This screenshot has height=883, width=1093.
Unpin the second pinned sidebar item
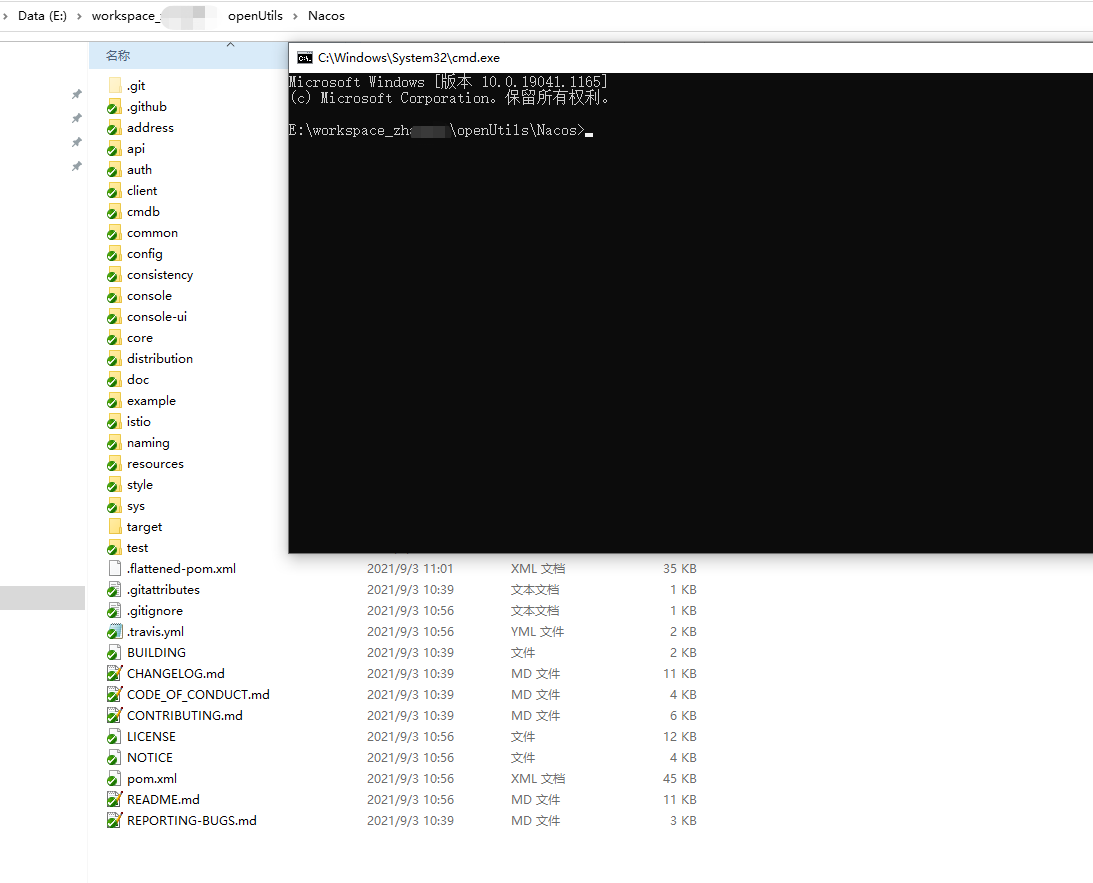[76, 116]
